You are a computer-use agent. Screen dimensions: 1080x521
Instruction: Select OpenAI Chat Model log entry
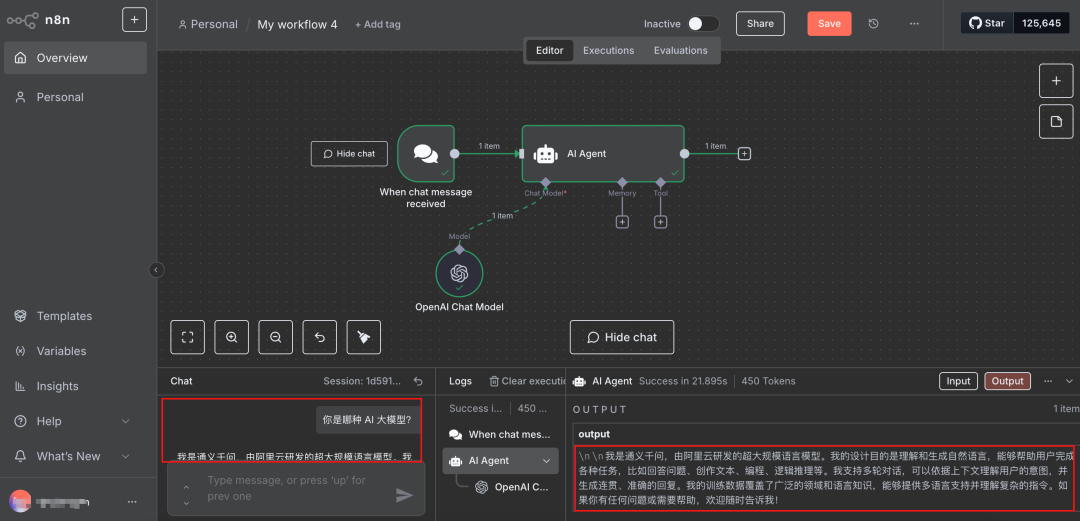click(512, 487)
